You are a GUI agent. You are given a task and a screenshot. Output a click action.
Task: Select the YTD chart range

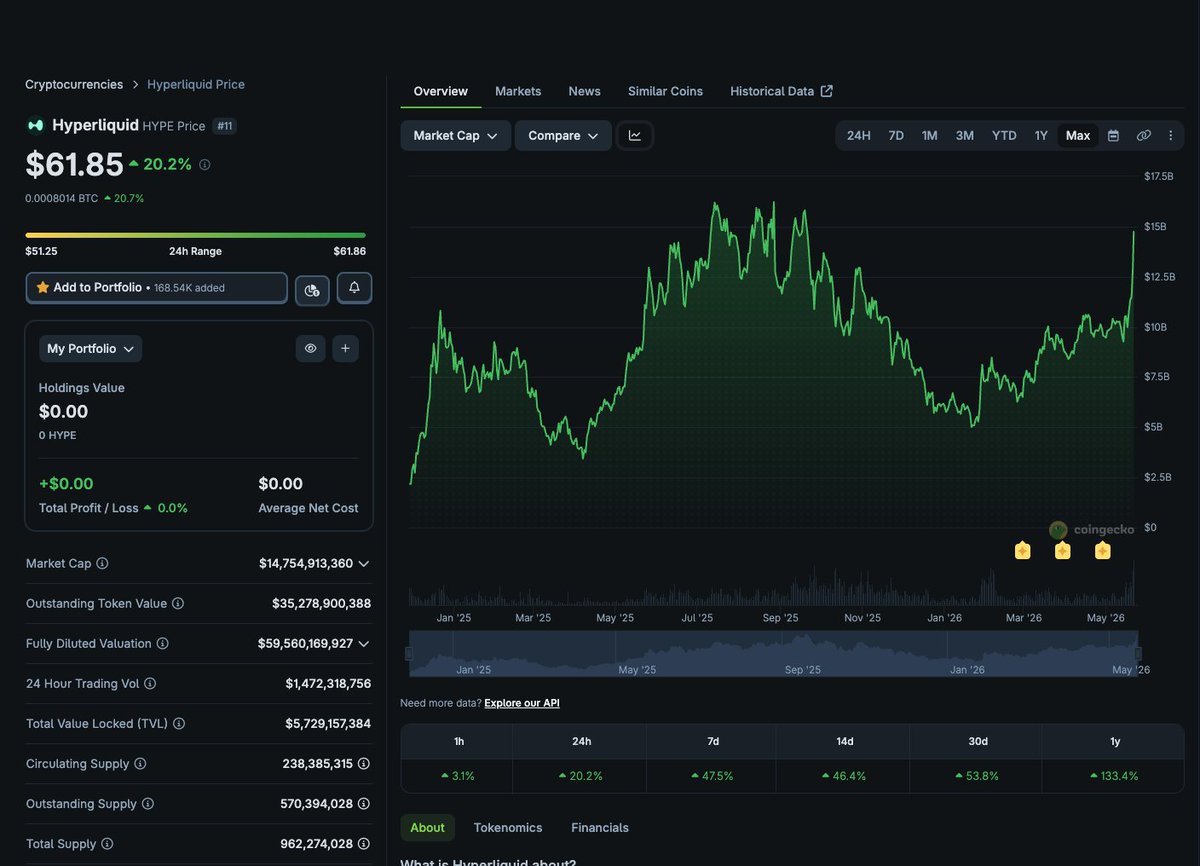tap(1004, 136)
